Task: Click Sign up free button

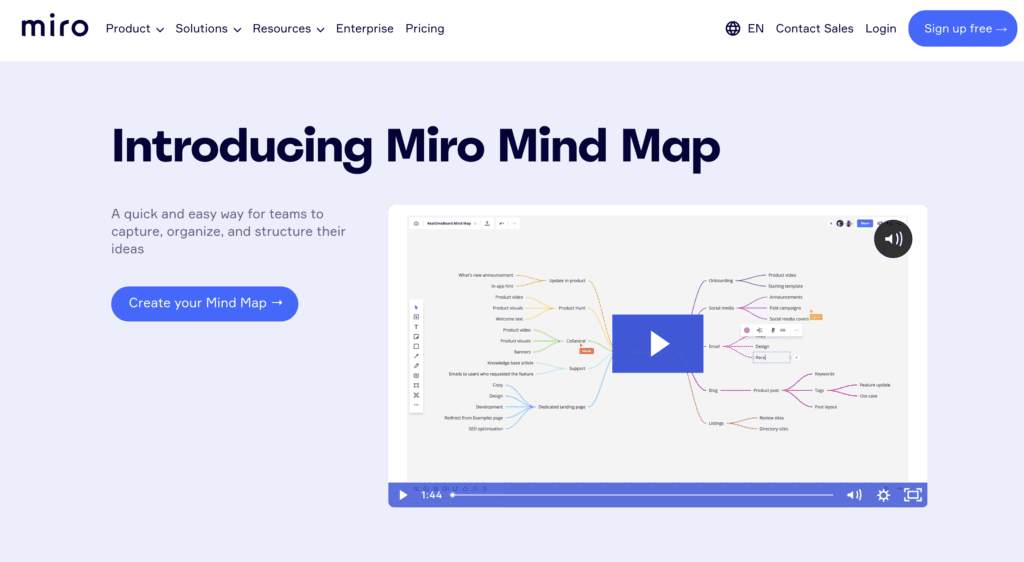Action: (x=963, y=29)
